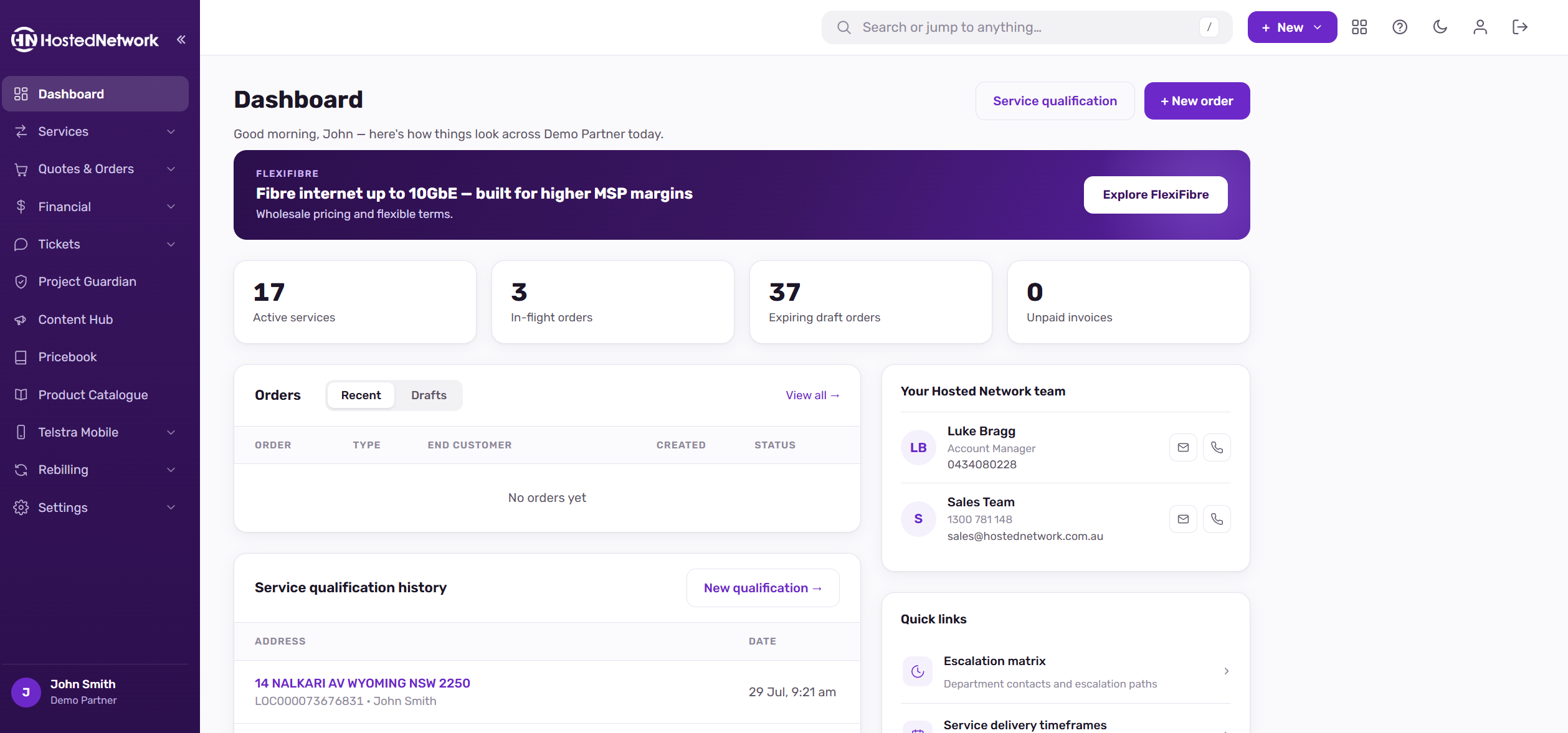This screenshot has width=1568, height=733.
Task: Call Luke Bragg with the phone icon
Action: tap(1217, 447)
